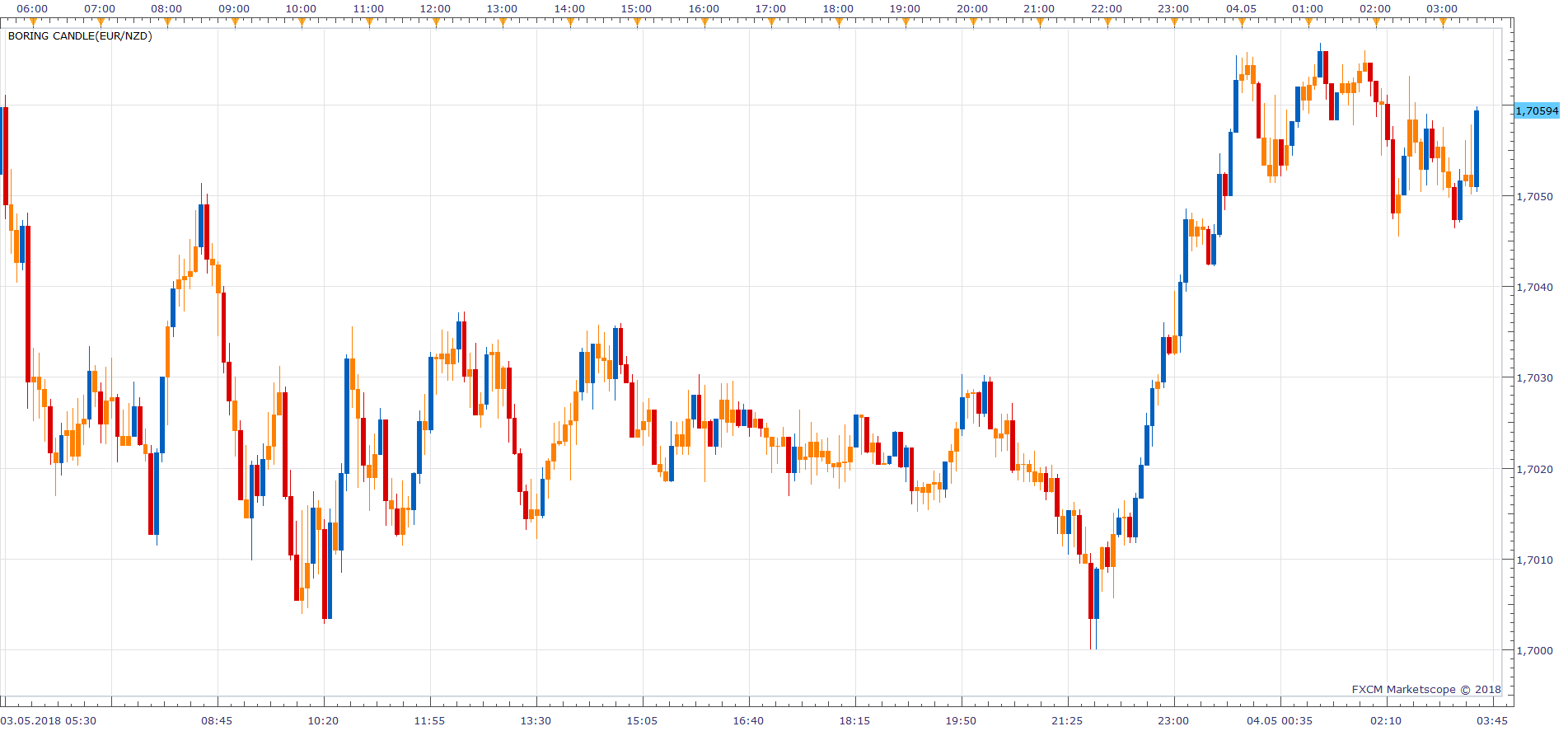The width and height of the screenshot is (1568, 731).
Task: Choose the orange marker under 18:00
Action: 839,22
